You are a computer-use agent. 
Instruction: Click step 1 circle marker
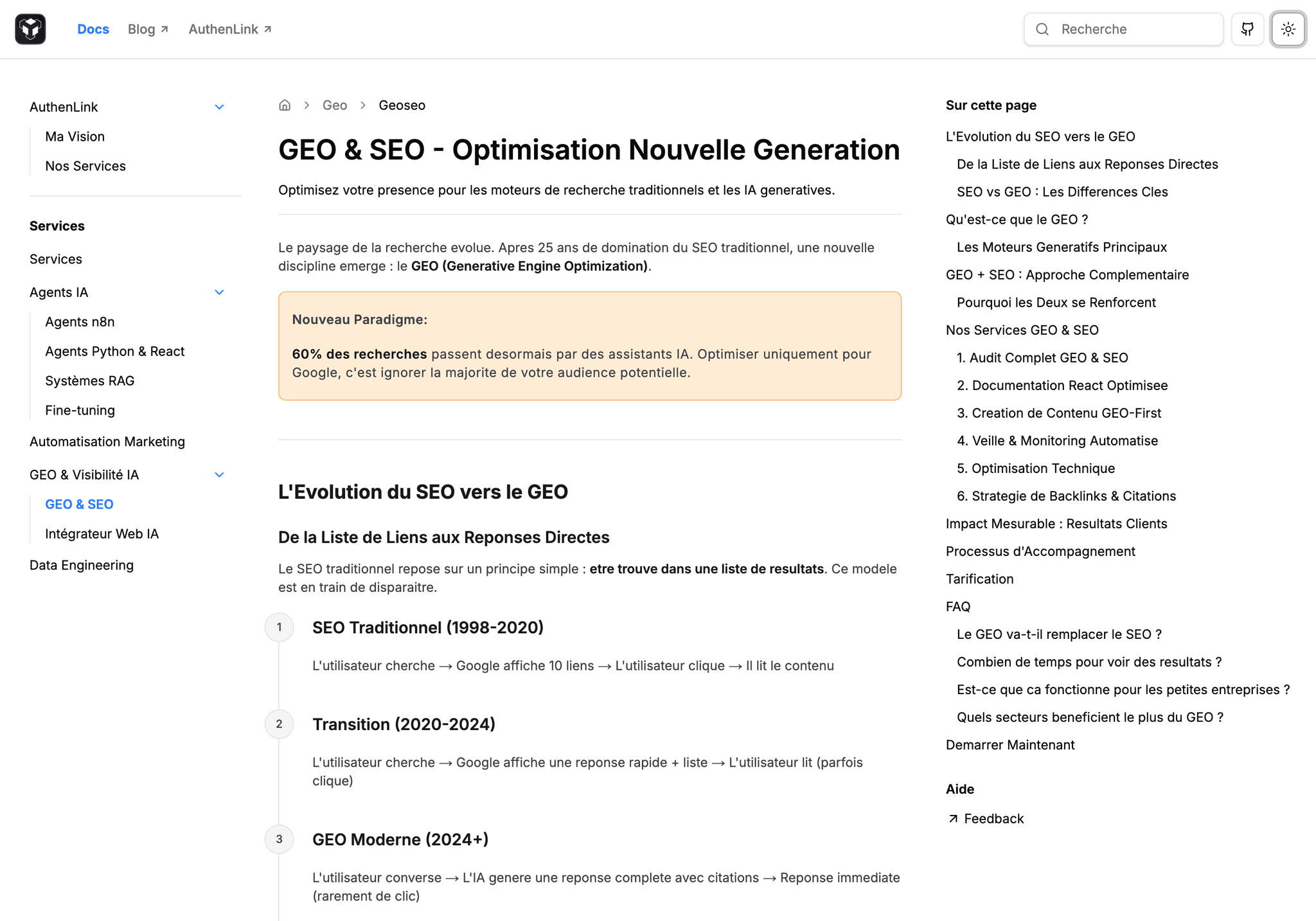(279, 627)
